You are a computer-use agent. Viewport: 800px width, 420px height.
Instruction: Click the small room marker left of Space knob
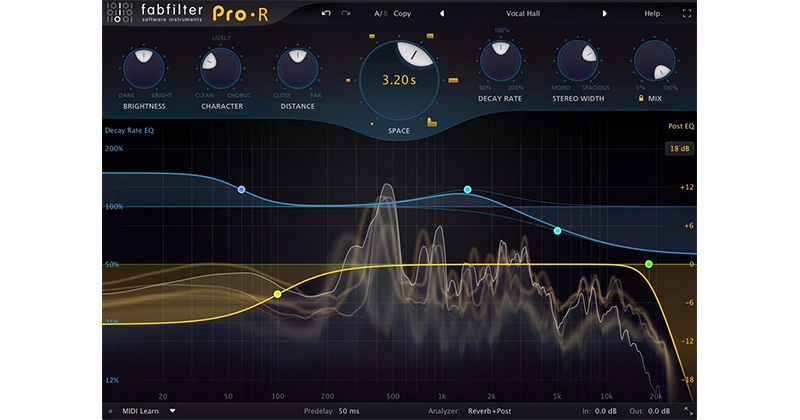(348, 80)
